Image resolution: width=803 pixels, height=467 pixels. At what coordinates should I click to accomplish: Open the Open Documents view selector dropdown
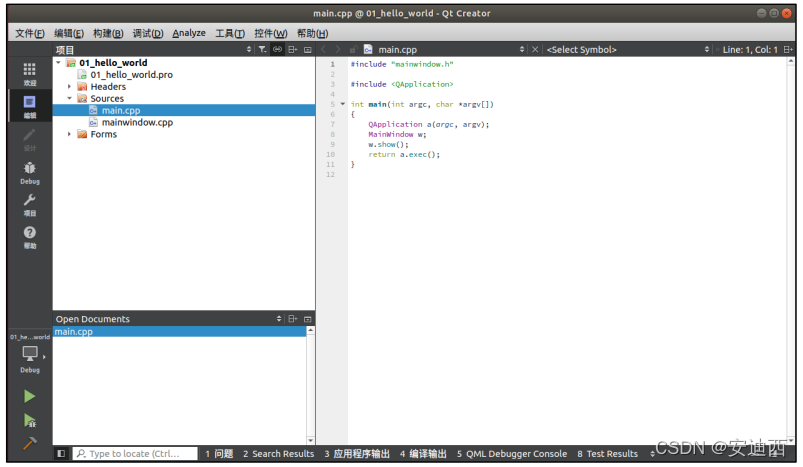coord(279,319)
